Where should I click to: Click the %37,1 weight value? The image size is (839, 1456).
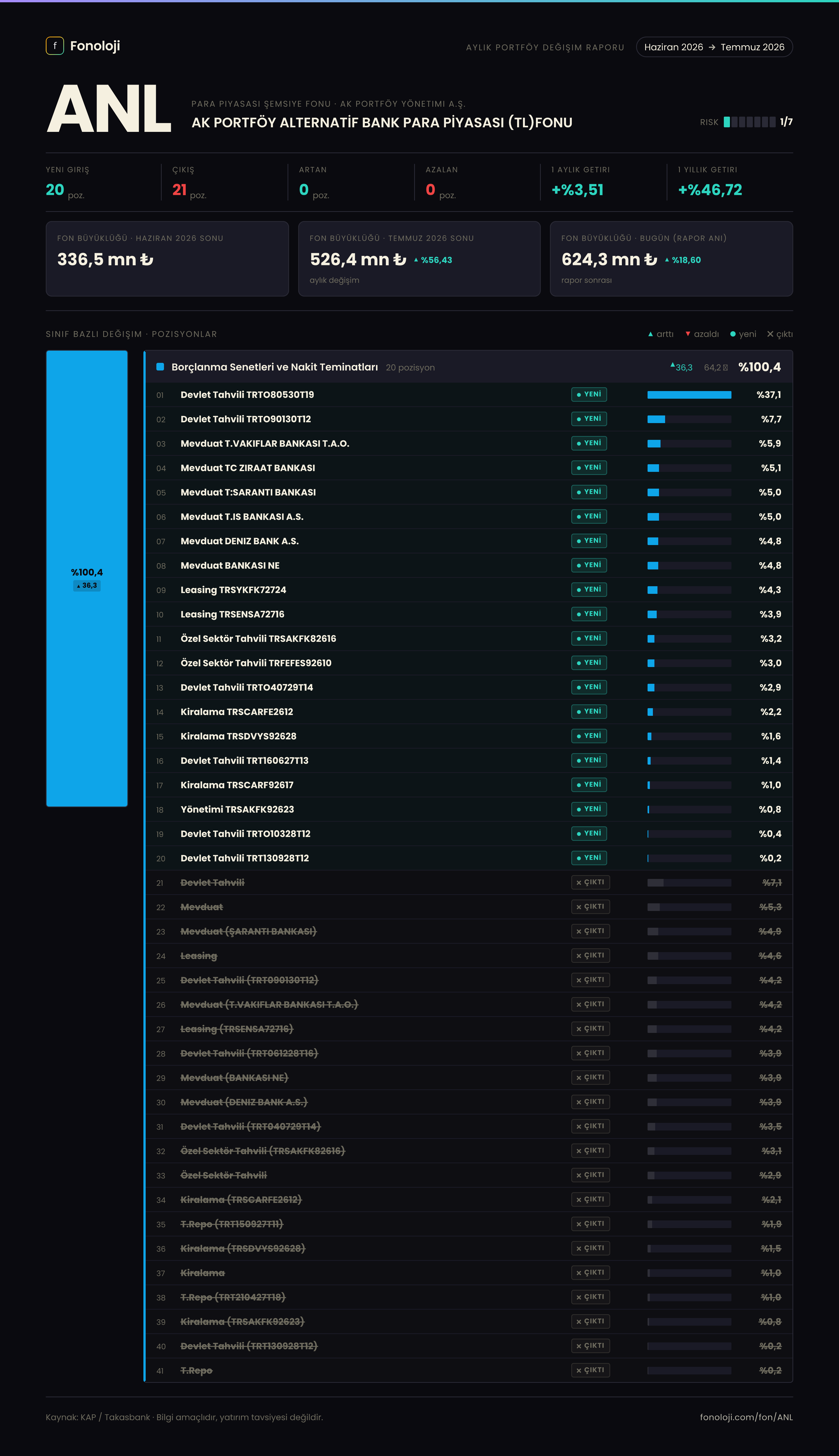click(x=769, y=395)
